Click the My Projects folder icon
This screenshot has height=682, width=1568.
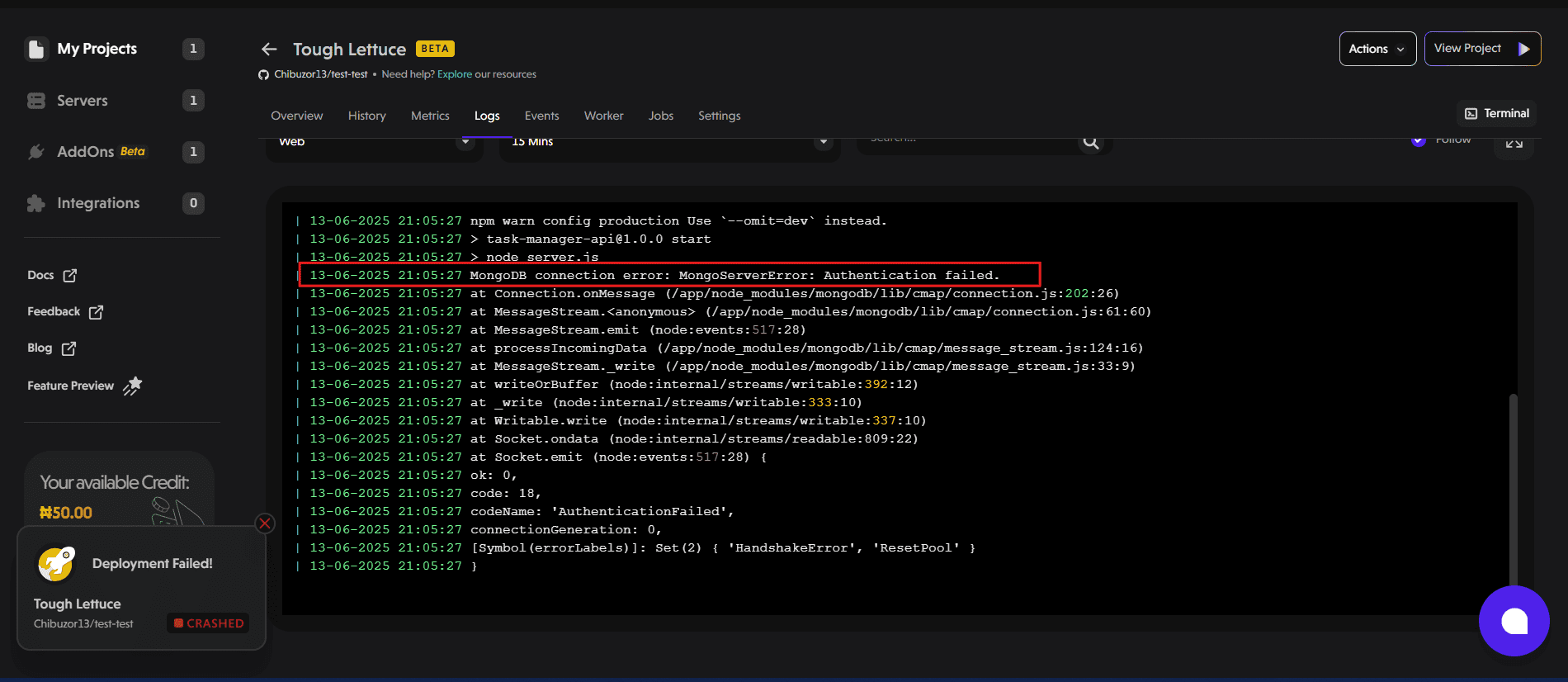pos(36,50)
